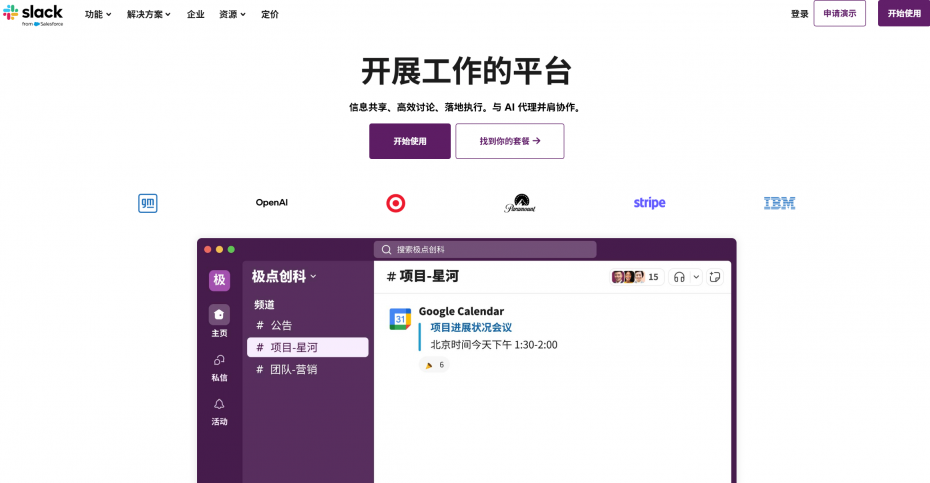The width and height of the screenshot is (930, 483).
Task: Click the 登录 link
Action: pyautogui.click(x=800, y=14)
